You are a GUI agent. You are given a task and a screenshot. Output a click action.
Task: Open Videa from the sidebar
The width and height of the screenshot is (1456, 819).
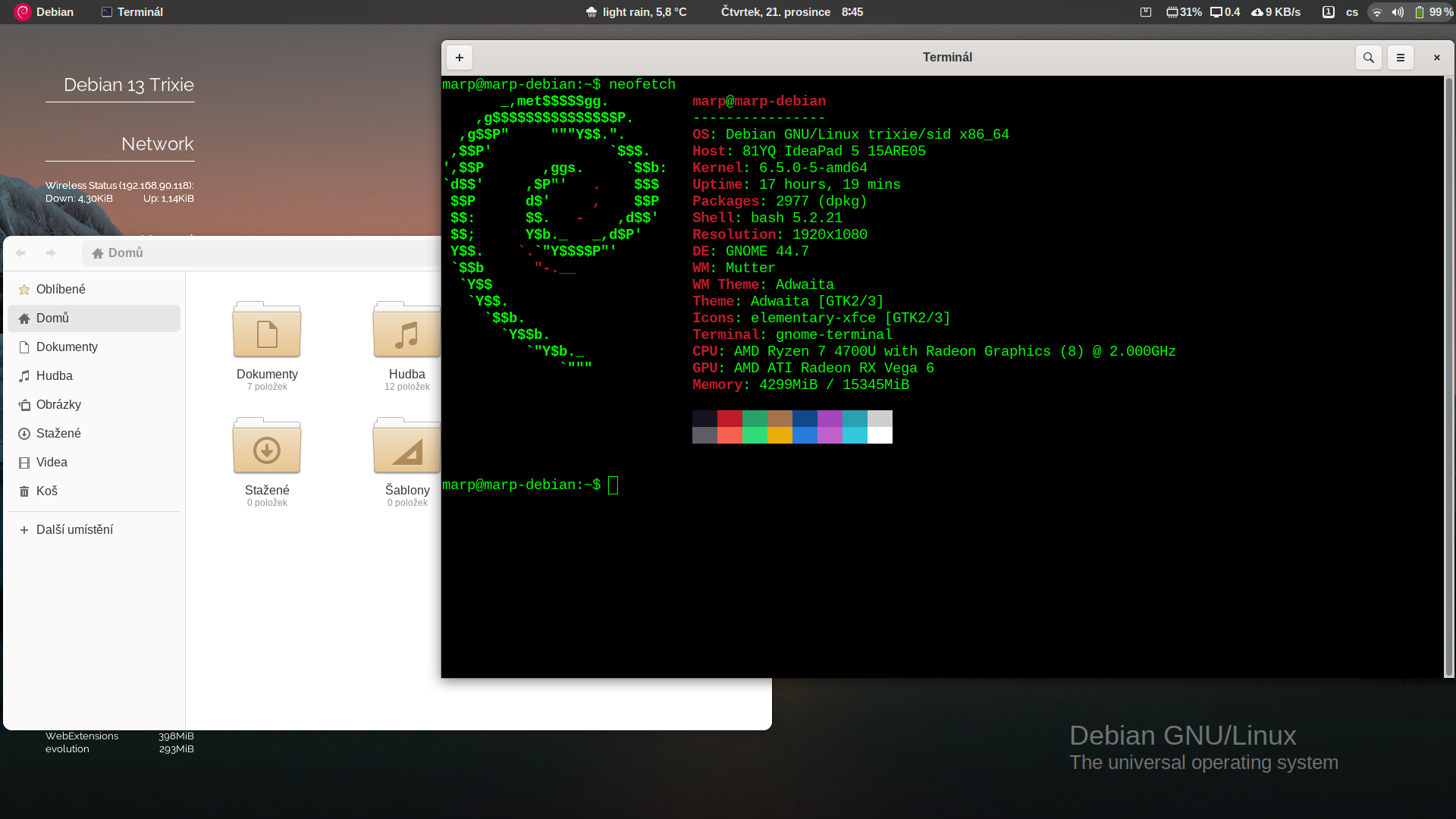coord(94,462)
